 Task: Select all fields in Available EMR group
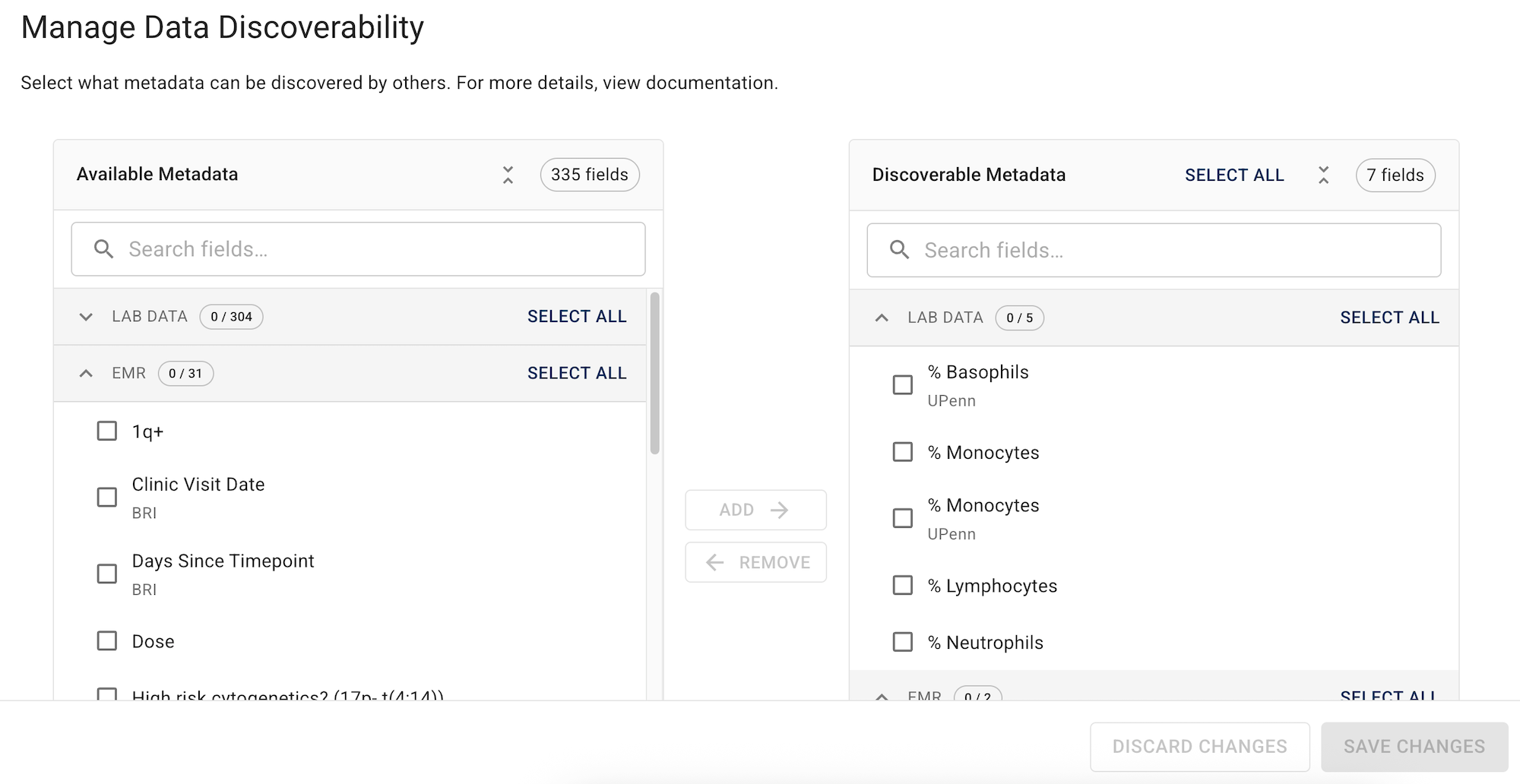click(x=576, y=373)
